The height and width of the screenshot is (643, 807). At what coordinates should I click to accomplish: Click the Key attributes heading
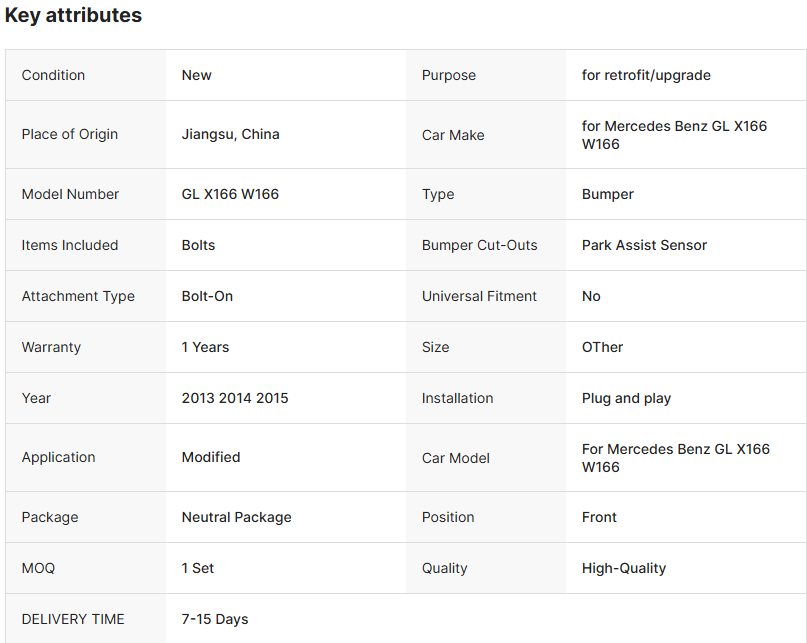click(x=73, y=16)
